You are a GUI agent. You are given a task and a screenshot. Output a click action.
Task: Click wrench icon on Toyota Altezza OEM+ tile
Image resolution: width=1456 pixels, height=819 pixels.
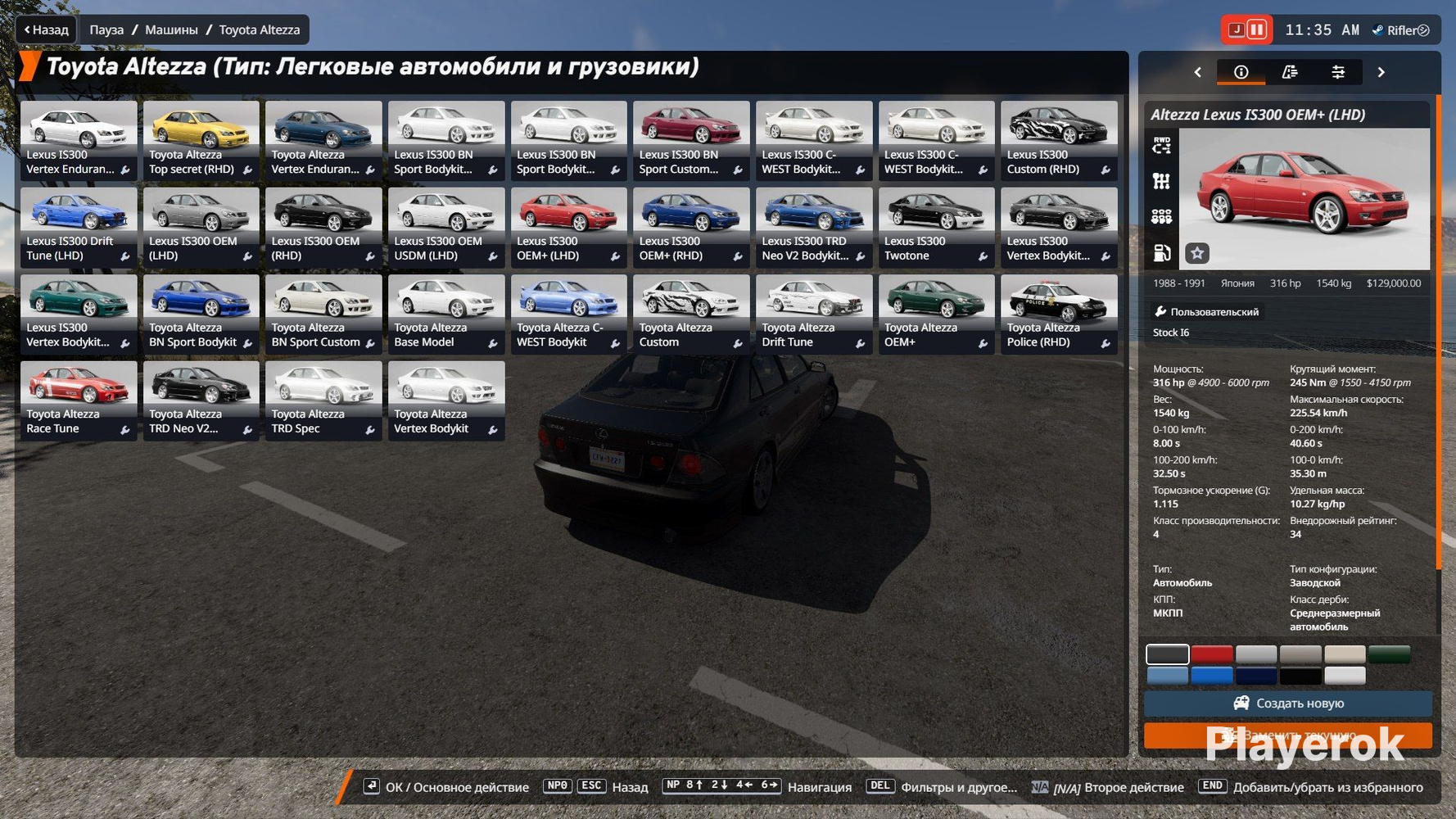tap(983, 343)
